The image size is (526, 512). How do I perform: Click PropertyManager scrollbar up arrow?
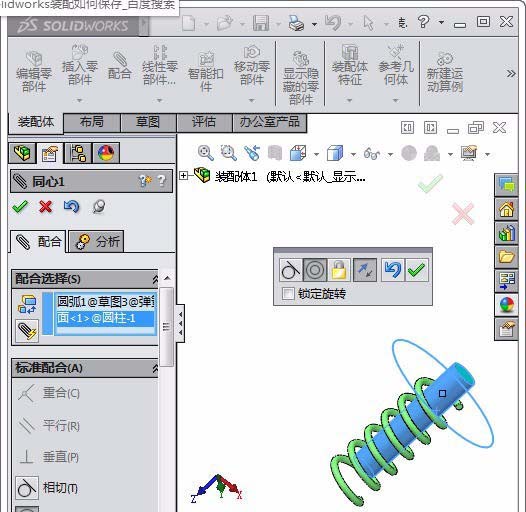(167, 278)
